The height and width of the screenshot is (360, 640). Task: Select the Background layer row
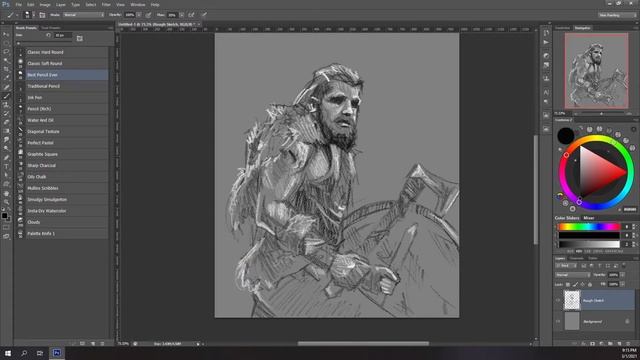point(594,322)
